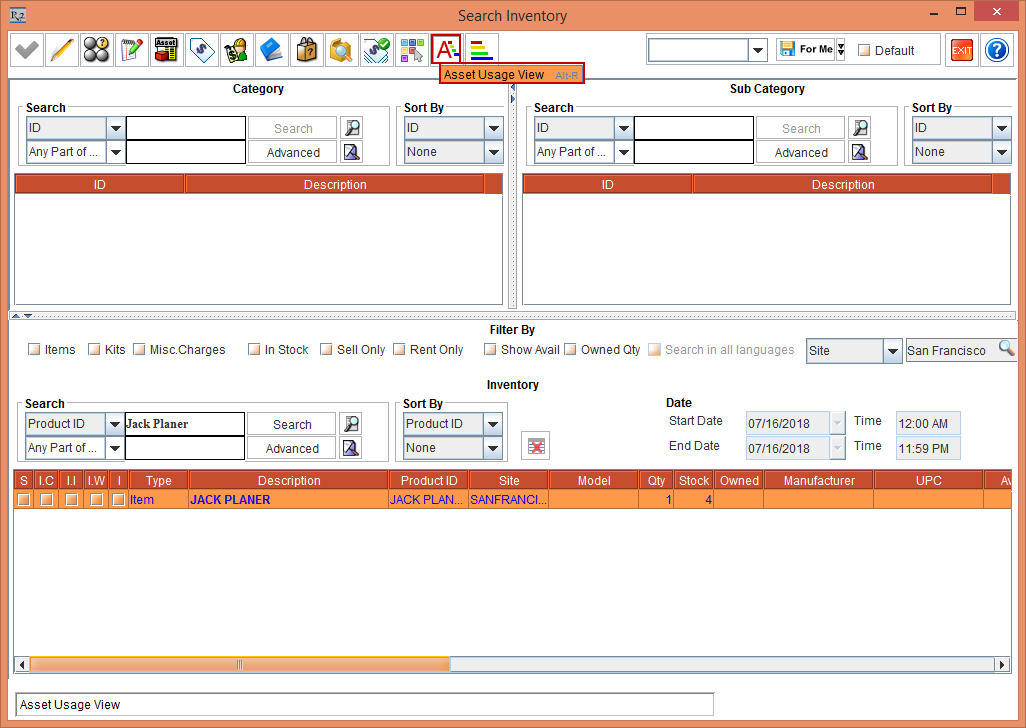Check the Default checkbox
The height and width of the screenshot is (728, 1026).
(864, 50)
